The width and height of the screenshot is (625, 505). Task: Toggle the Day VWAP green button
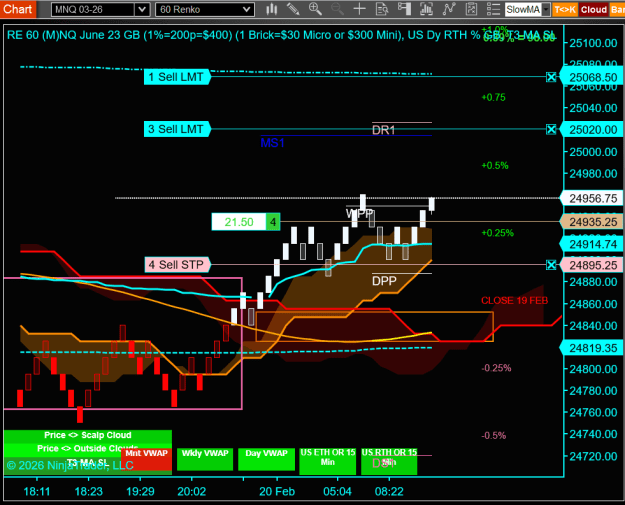pyautogui.click(x=266, y=459)
